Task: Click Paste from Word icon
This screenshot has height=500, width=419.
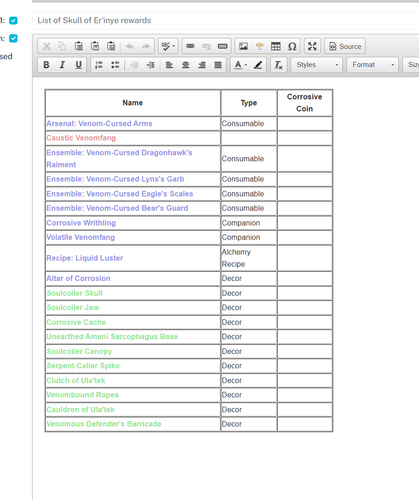Action: point(111,46)
